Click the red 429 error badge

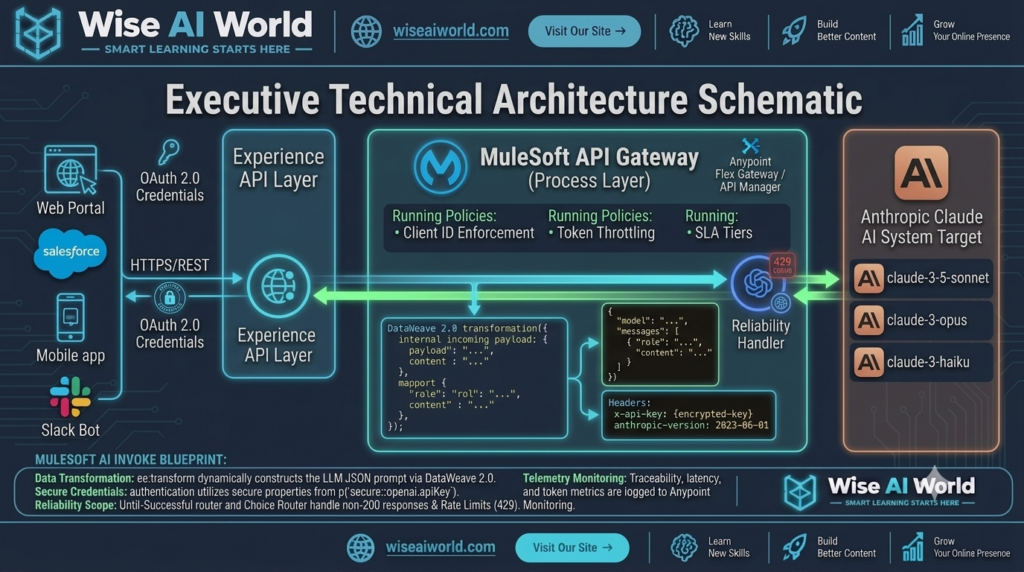(x=782, y=264)
